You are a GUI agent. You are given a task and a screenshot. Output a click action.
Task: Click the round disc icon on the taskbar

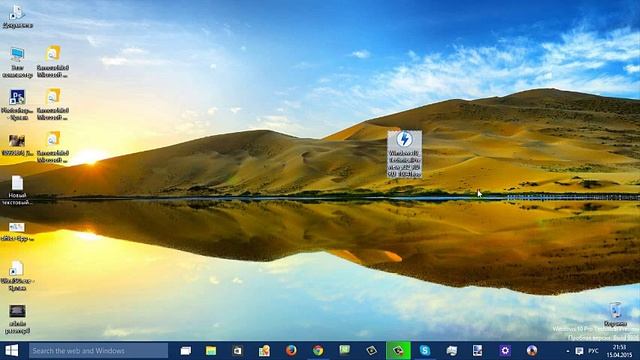tap(531, 351)
